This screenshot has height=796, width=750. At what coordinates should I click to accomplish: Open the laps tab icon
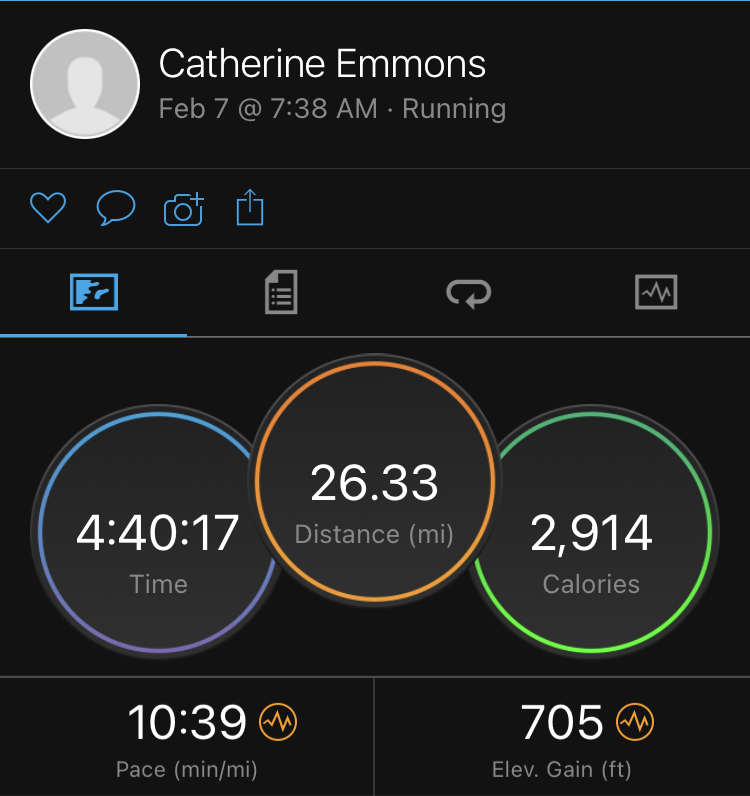(468, 293)
